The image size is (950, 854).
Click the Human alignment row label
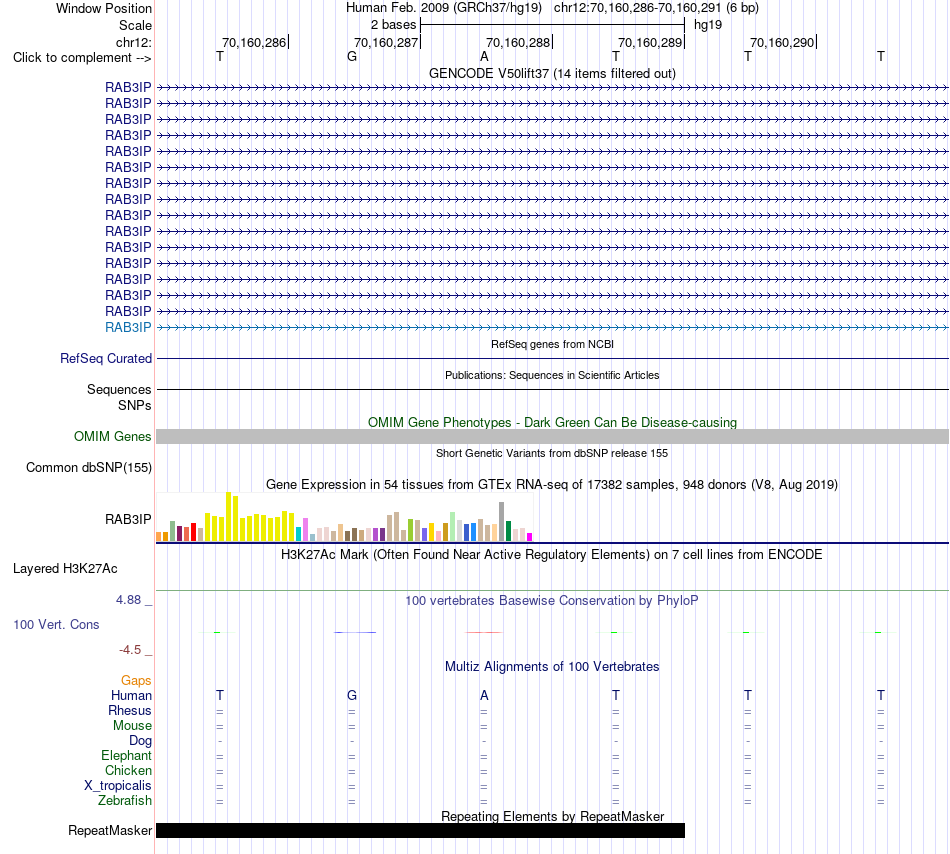131,695
